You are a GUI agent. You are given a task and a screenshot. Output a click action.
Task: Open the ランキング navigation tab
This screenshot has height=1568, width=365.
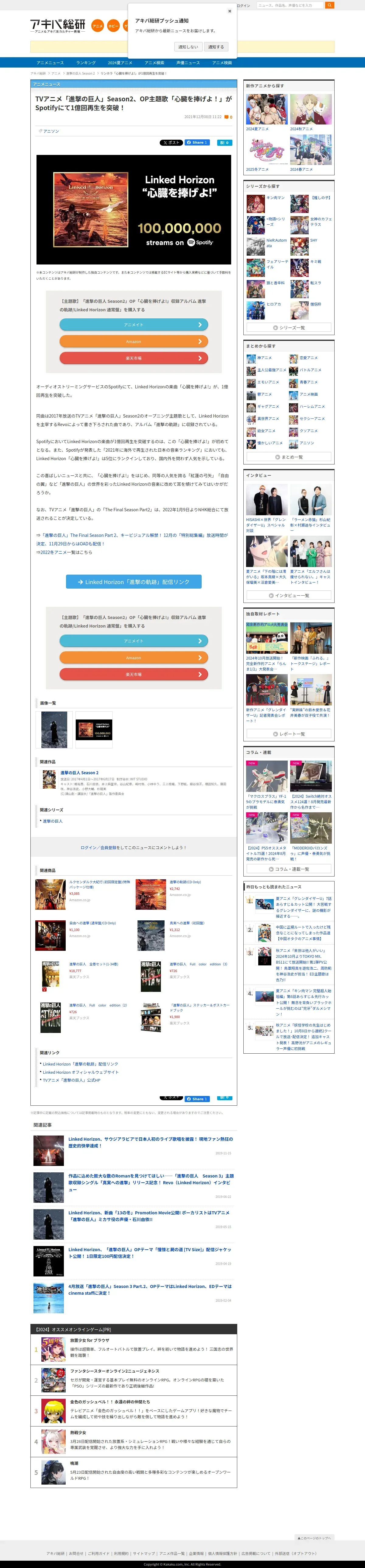click(86, 63)
